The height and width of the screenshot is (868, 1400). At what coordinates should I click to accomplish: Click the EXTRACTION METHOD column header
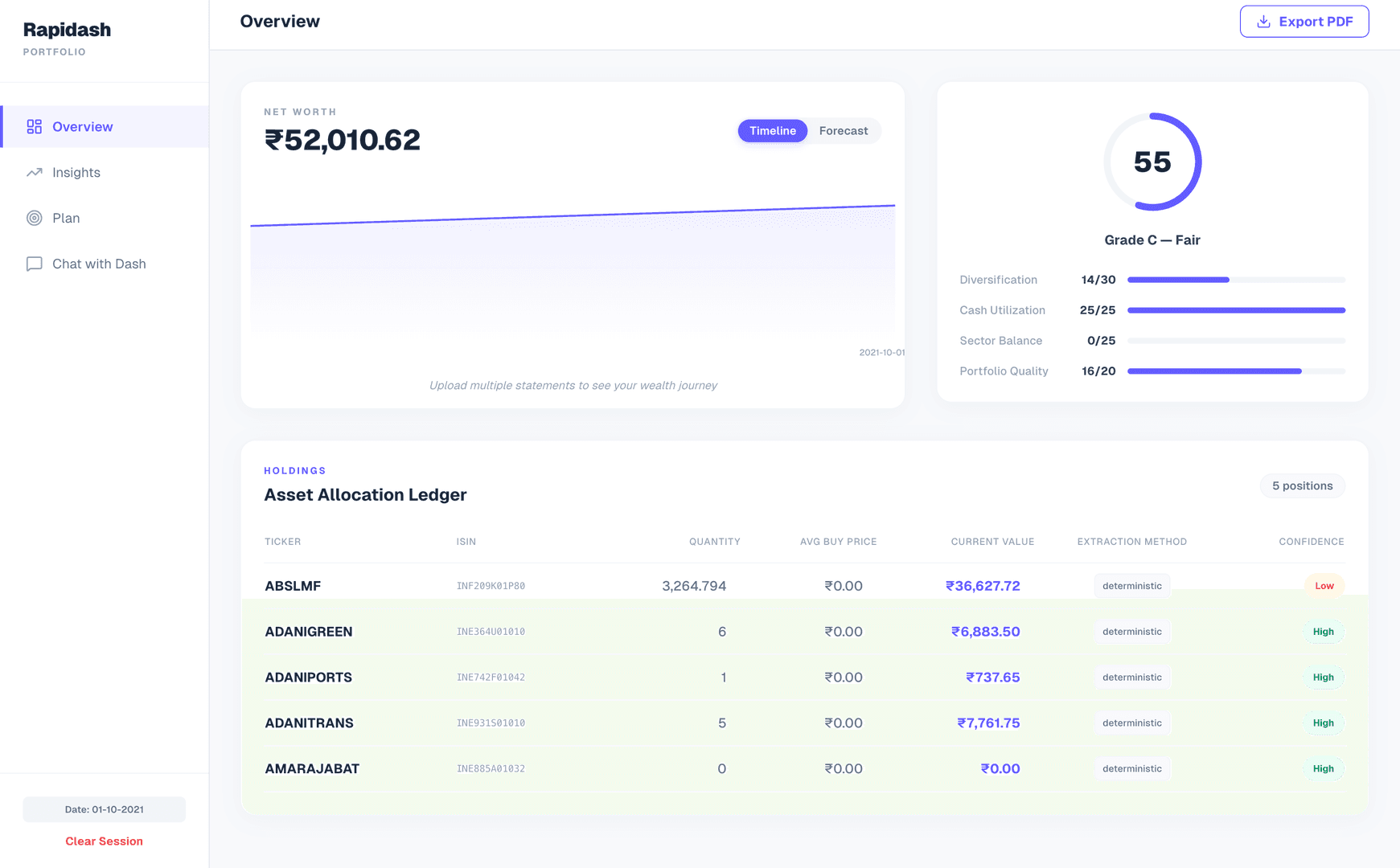[x=1131, y=542]
